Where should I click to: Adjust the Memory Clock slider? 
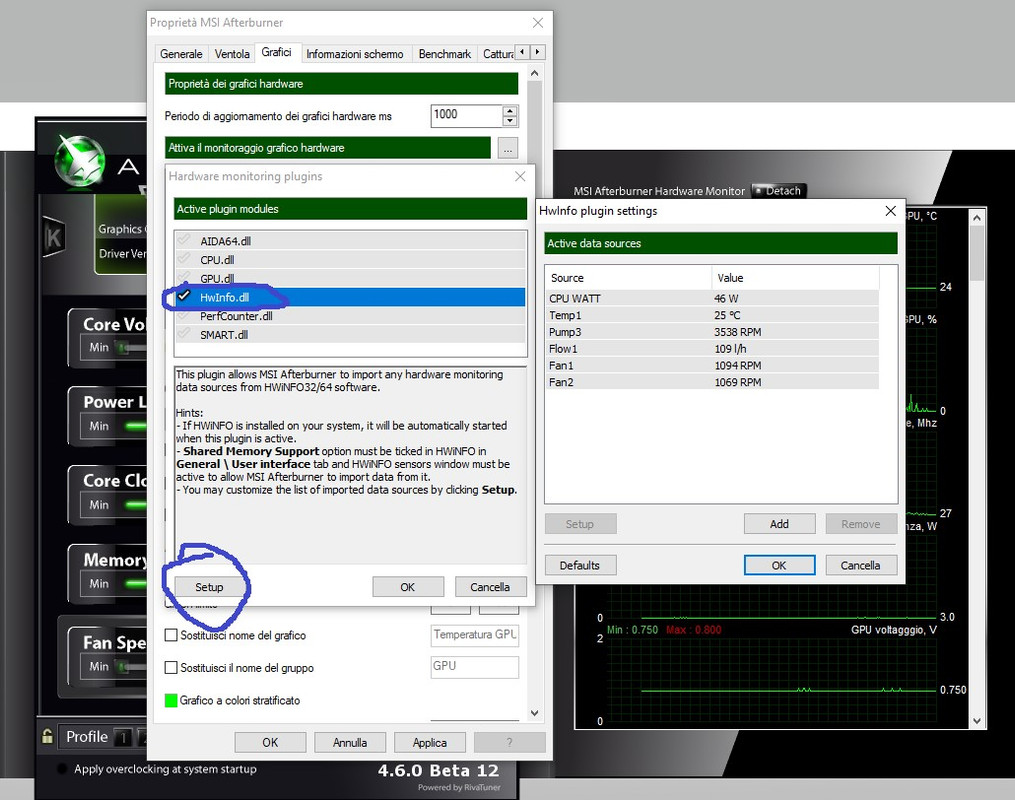point(136,584)
